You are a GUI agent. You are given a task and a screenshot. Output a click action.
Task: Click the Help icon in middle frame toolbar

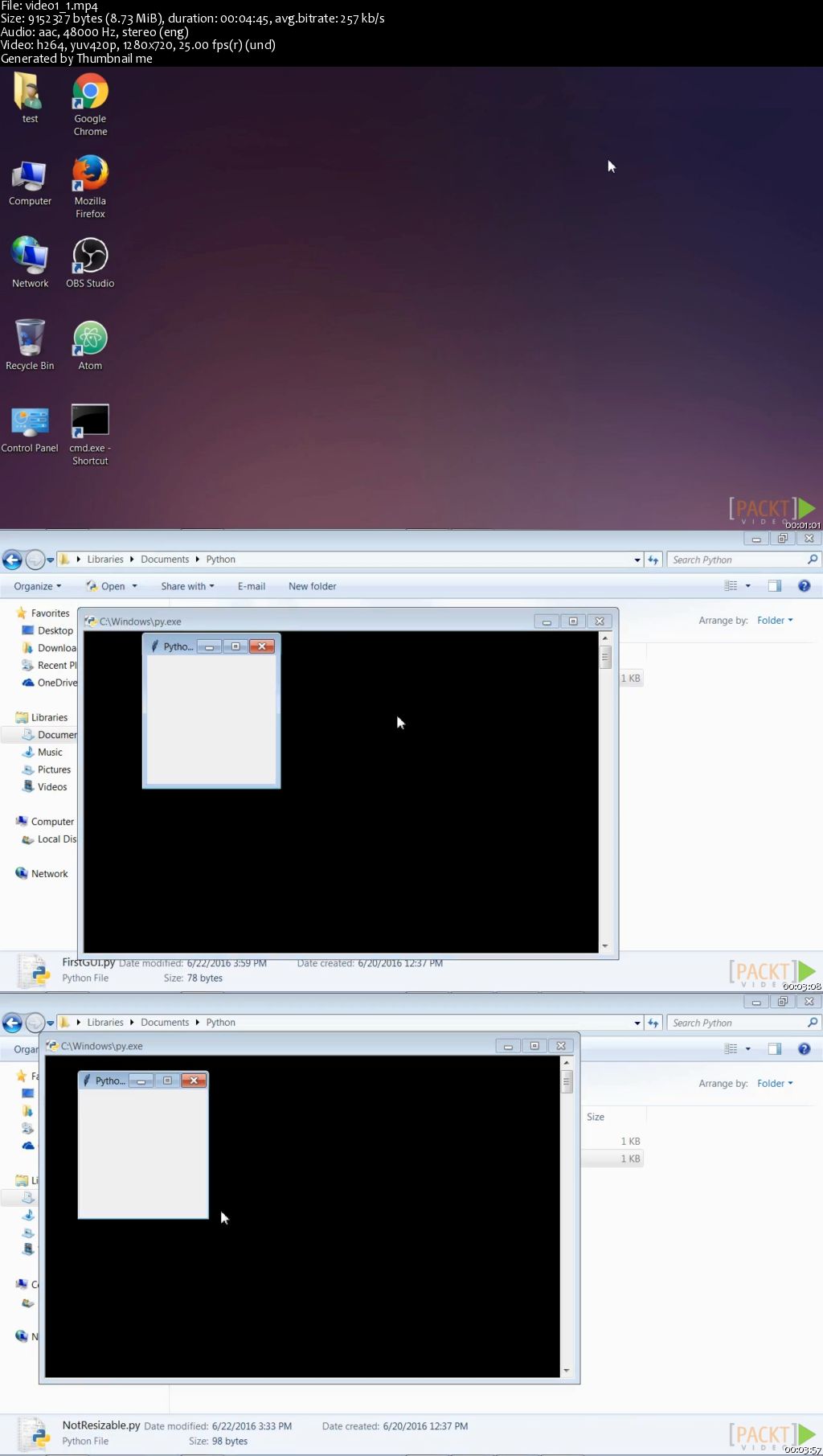coord(804,586)
